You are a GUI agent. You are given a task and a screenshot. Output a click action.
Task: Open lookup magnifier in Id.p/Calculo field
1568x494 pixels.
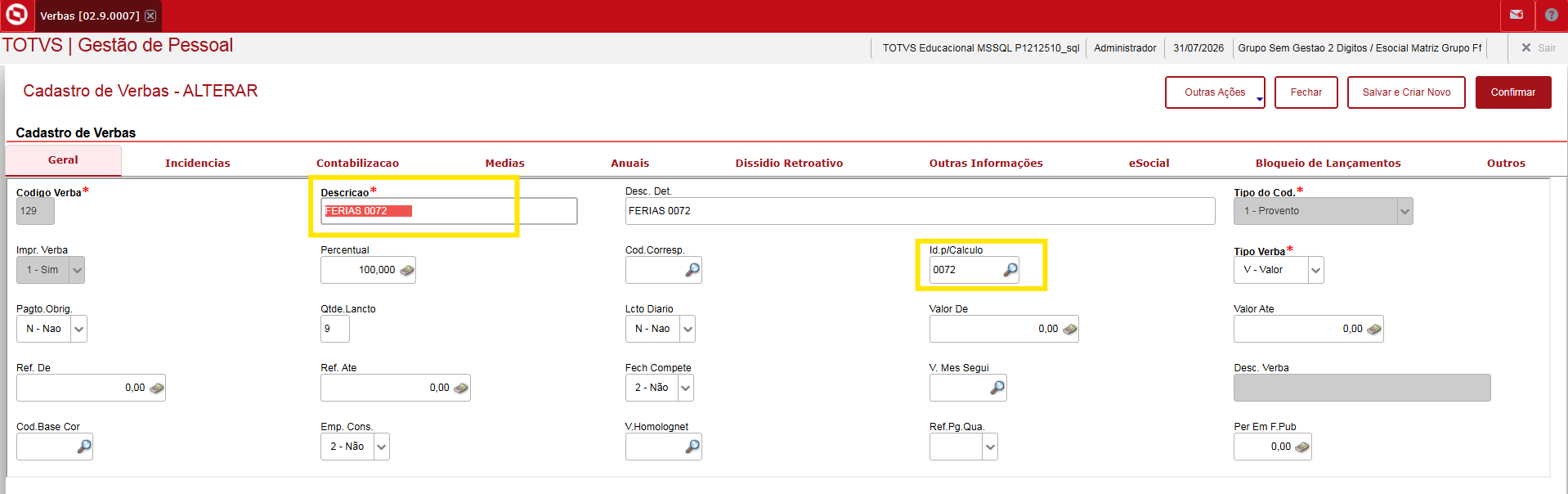(1010, 270)
